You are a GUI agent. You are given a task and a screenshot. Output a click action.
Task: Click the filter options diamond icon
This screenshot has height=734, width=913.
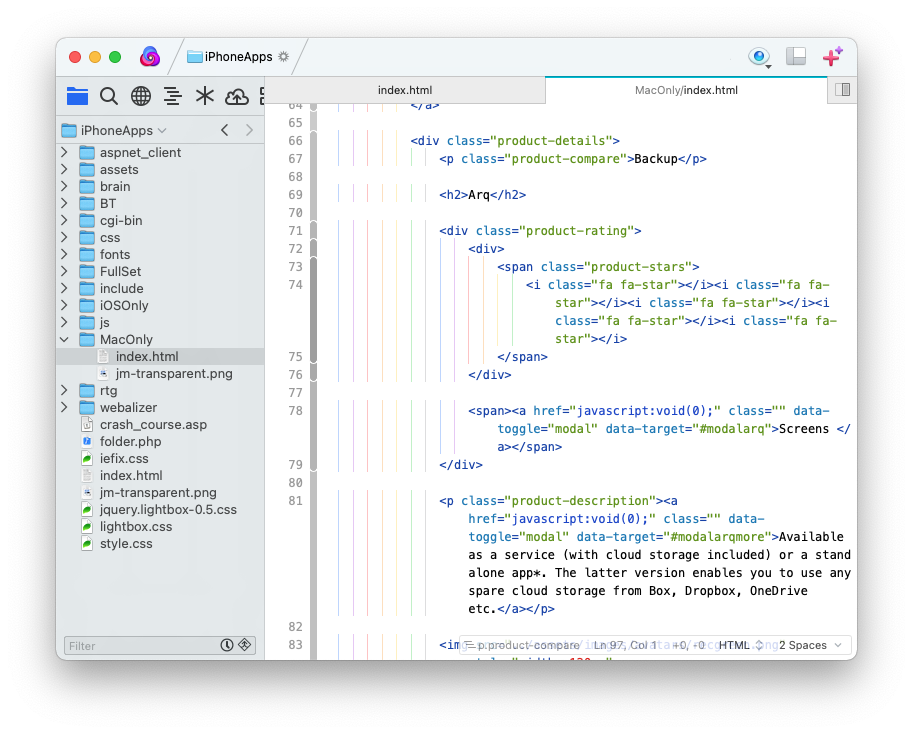[x=245, y=645]
